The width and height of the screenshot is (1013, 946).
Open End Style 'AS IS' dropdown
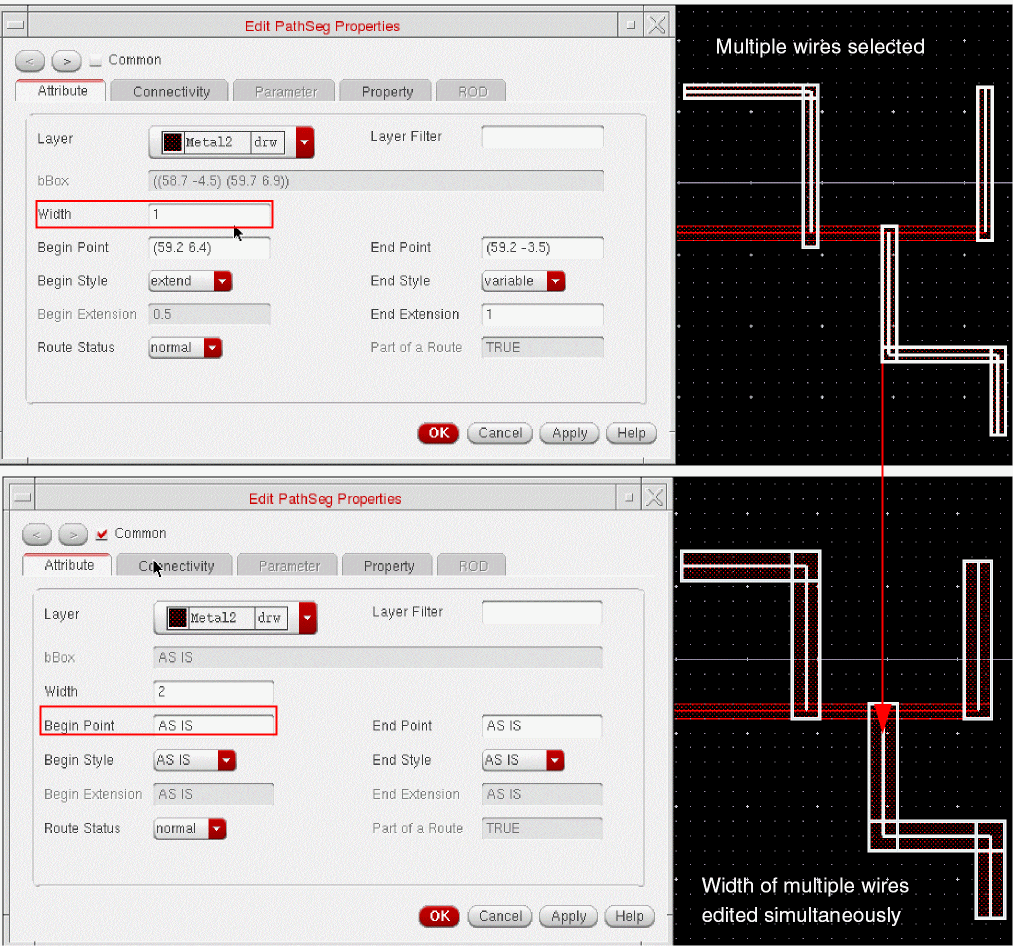pos(555,761)
